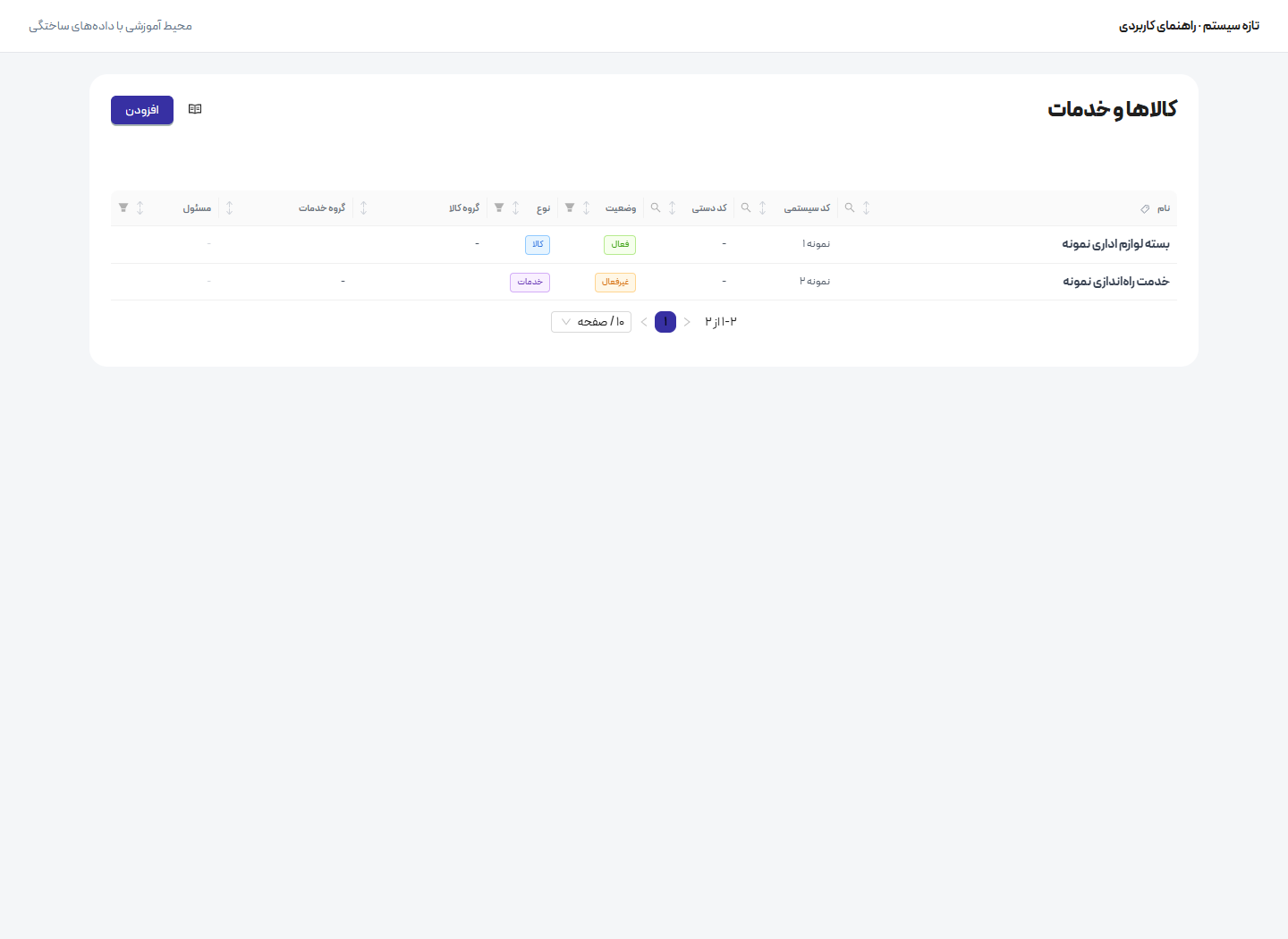Click the تازه سیستم · راهنمای کاربردی header title
This screenshot has height=939, width=1288.
[1189, 26]
